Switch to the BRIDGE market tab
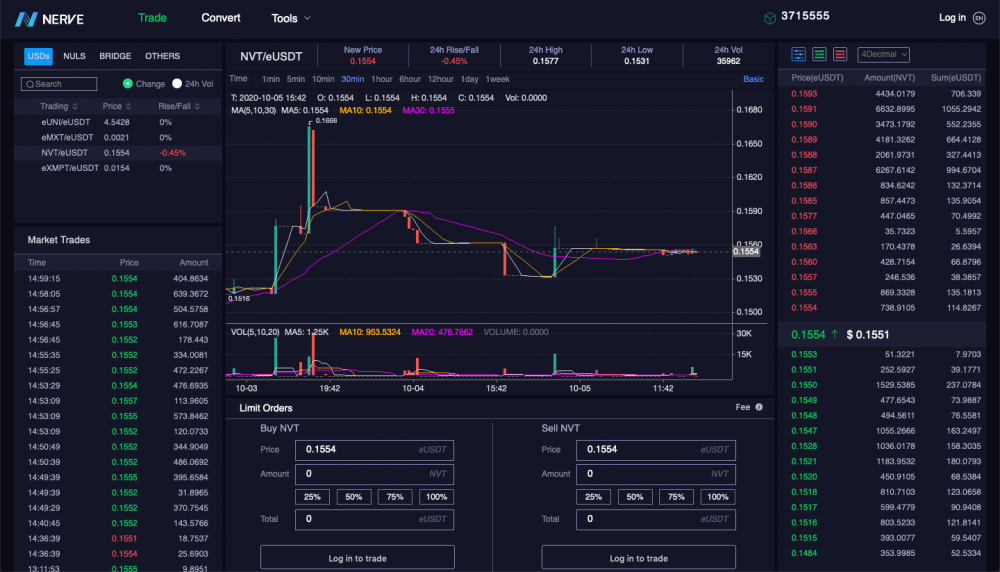The image size is (1000, 572). (115, 56)
